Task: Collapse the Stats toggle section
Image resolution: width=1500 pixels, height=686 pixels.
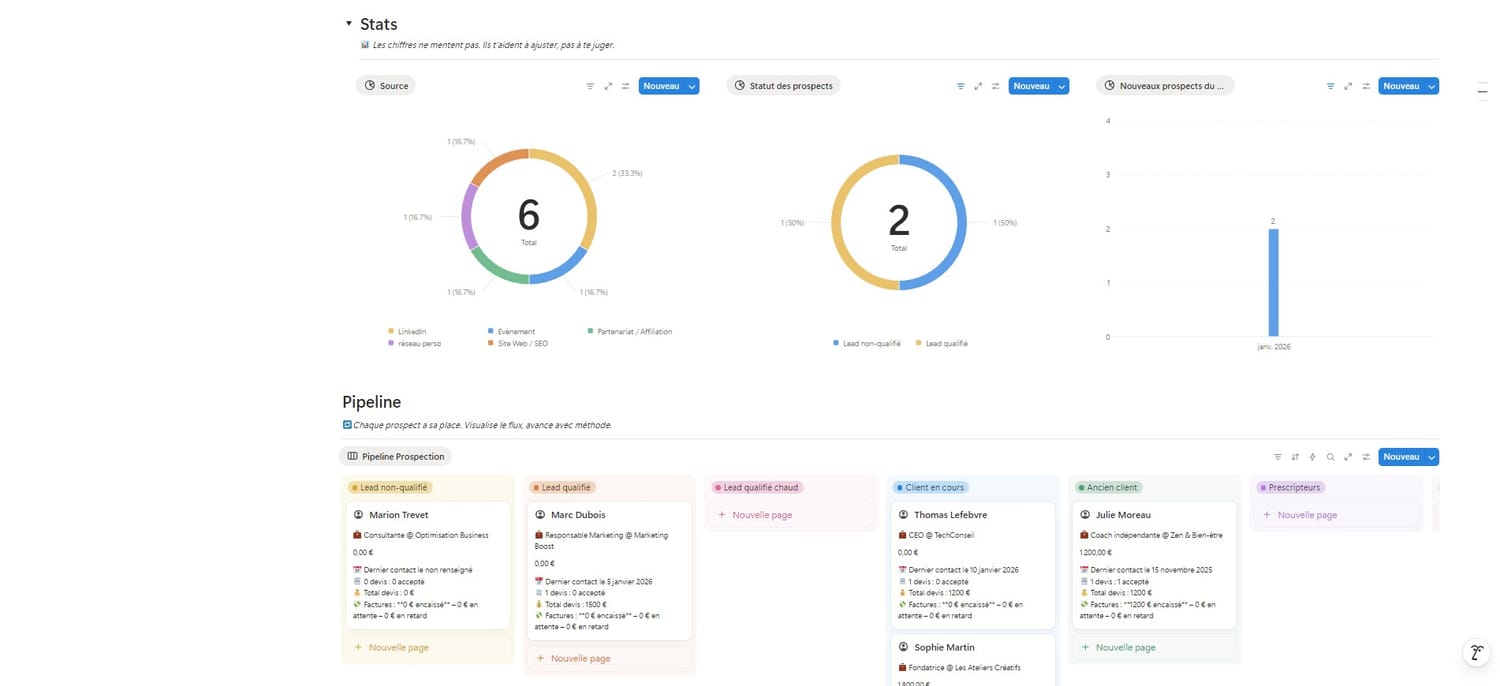Action: tap(348, 24)
